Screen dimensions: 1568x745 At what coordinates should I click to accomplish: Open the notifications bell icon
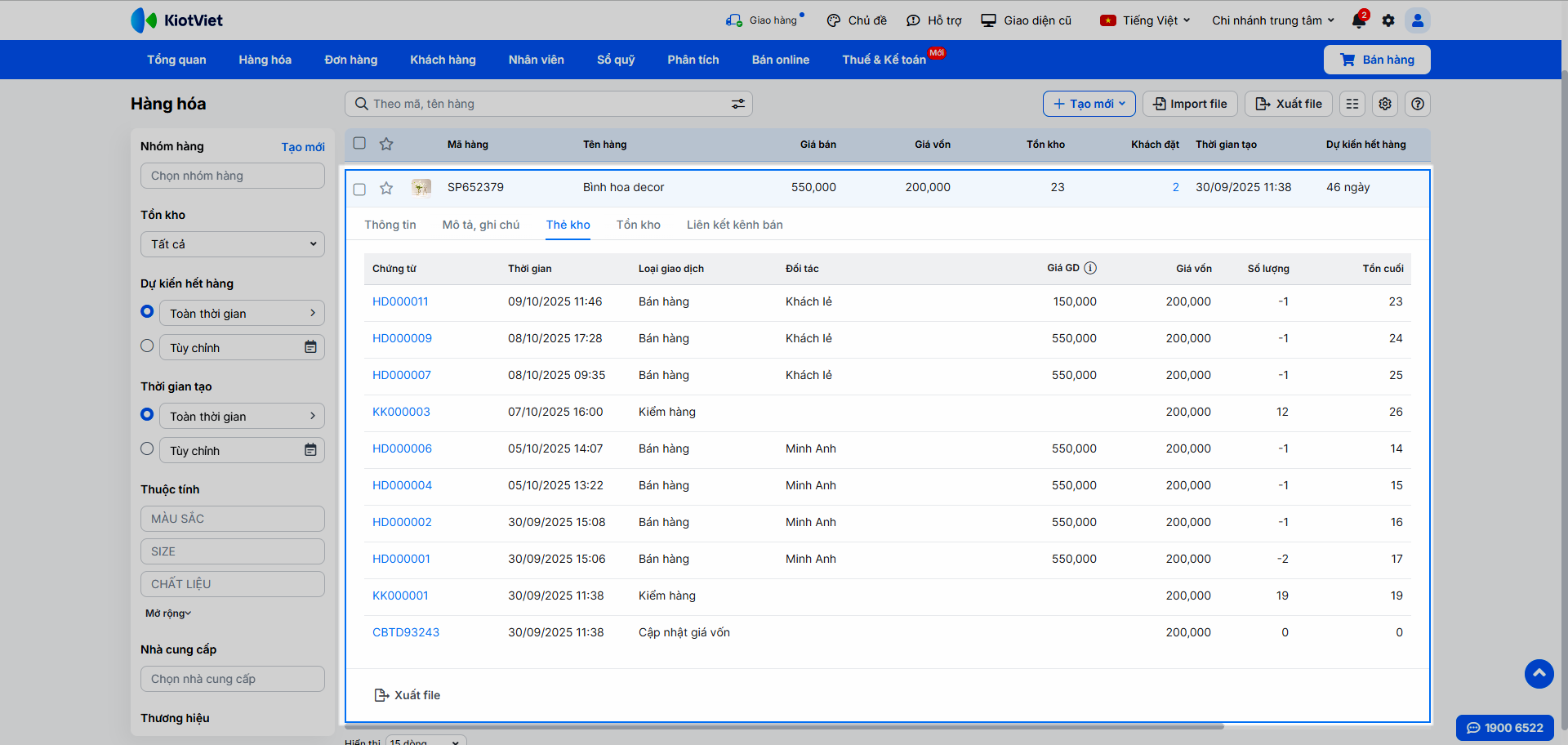(1359, 20)
